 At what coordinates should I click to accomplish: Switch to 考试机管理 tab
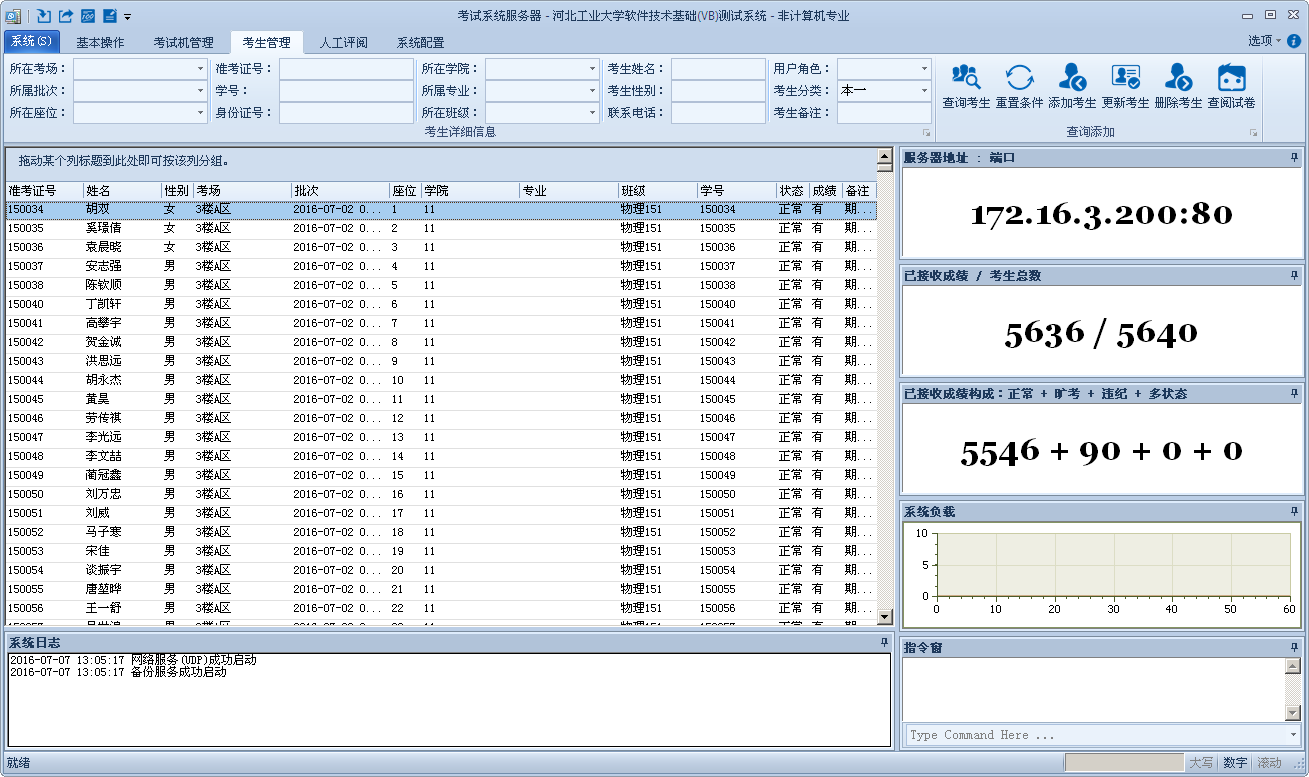[x=183, y=43]
